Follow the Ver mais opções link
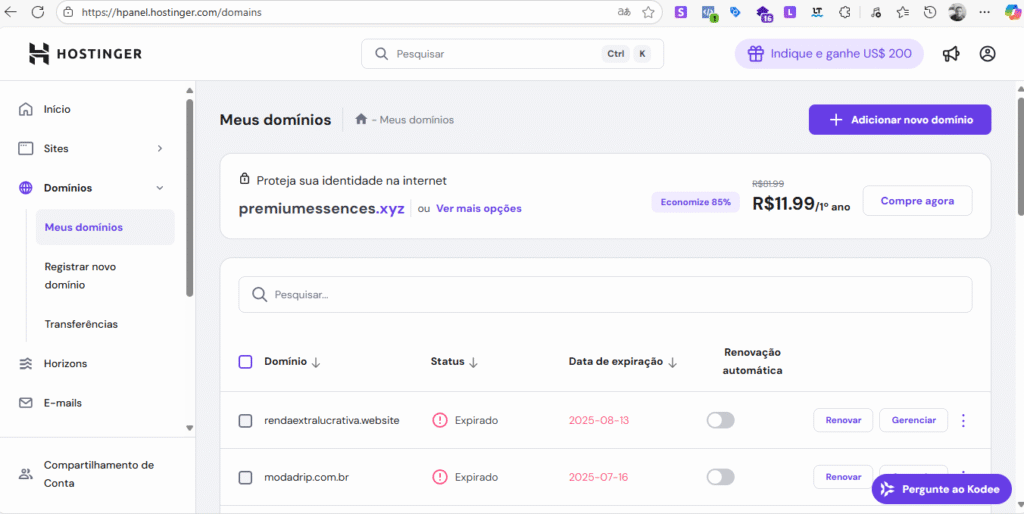This screenshot has height=514, width=1024. click(x=479, y=209)
